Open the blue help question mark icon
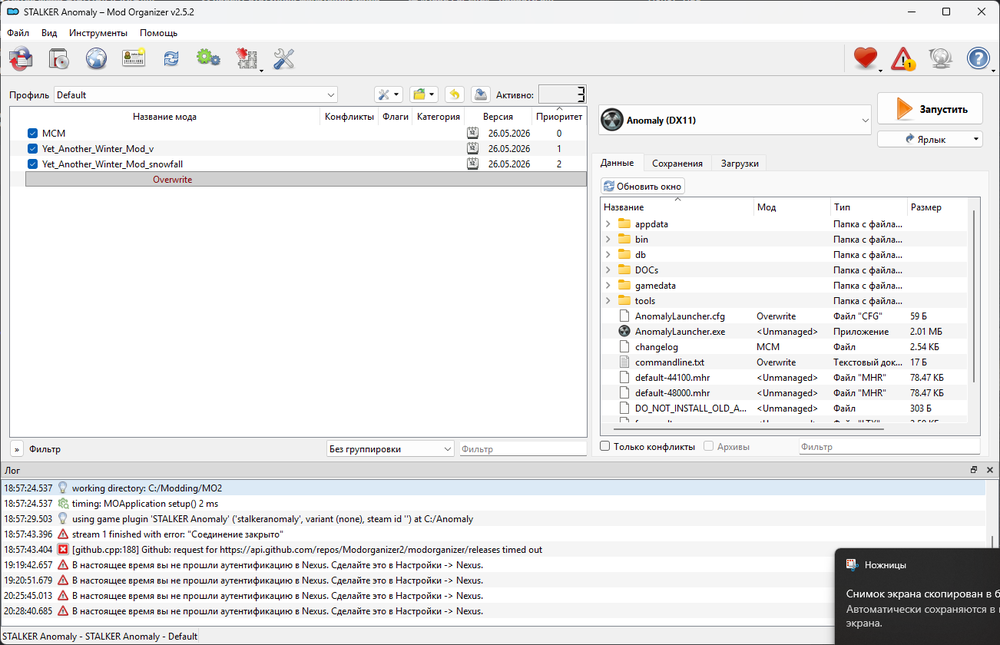1000x645 pixels. tap(978, 59)
